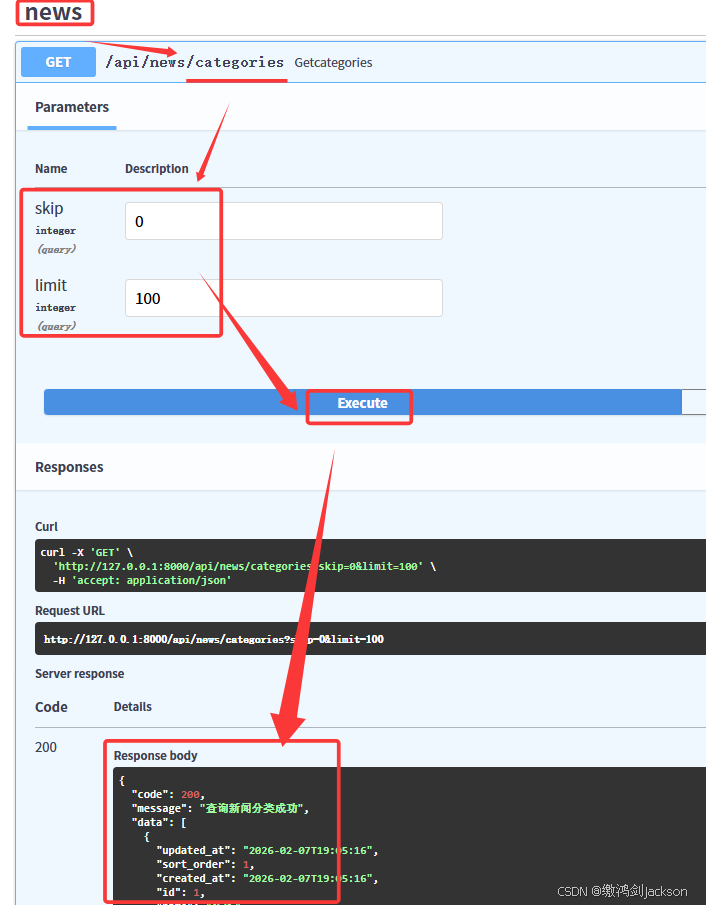Select the Getcategories summary text
The height and width of the screenshot is (905, 706).
coord(333,62)
